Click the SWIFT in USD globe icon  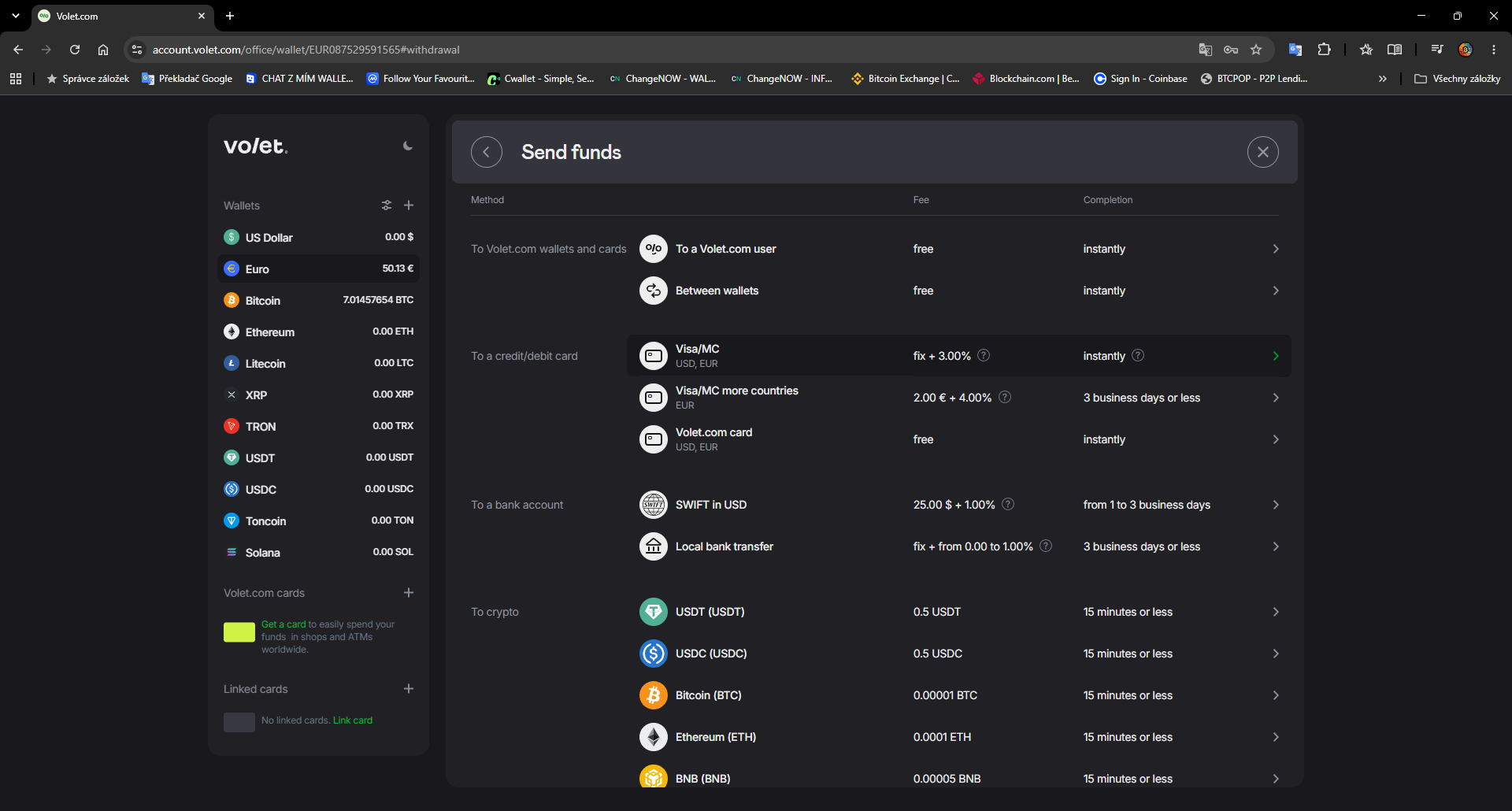pos(654,505)
